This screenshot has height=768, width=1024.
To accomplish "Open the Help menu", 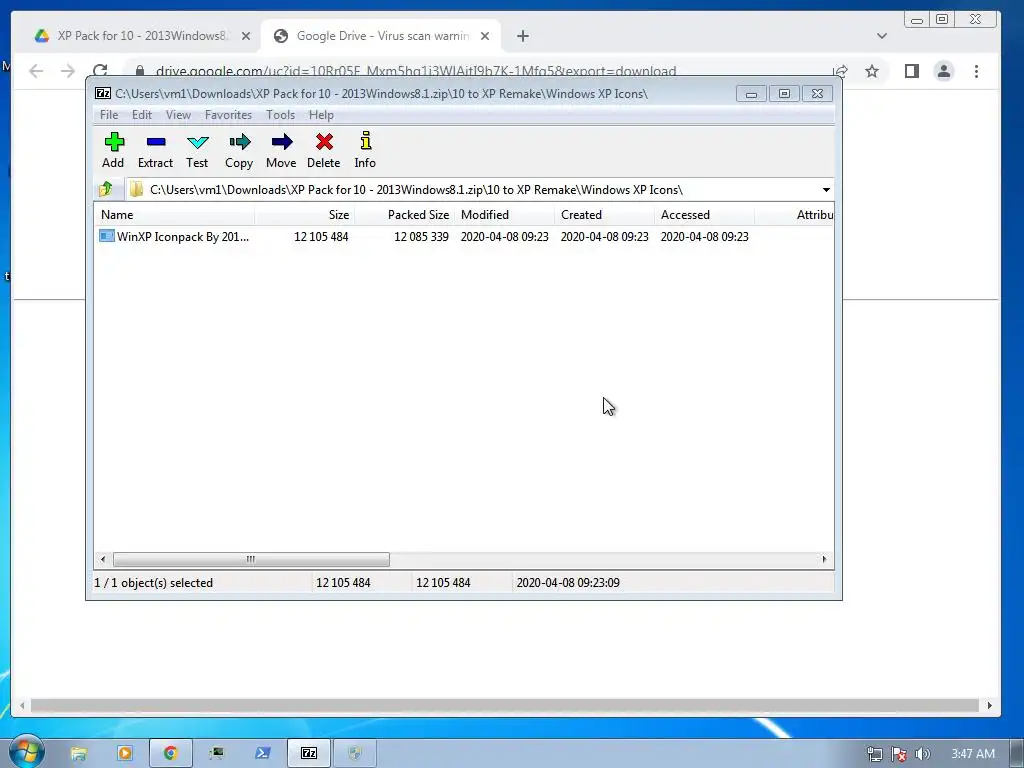I will coord(321,115).
